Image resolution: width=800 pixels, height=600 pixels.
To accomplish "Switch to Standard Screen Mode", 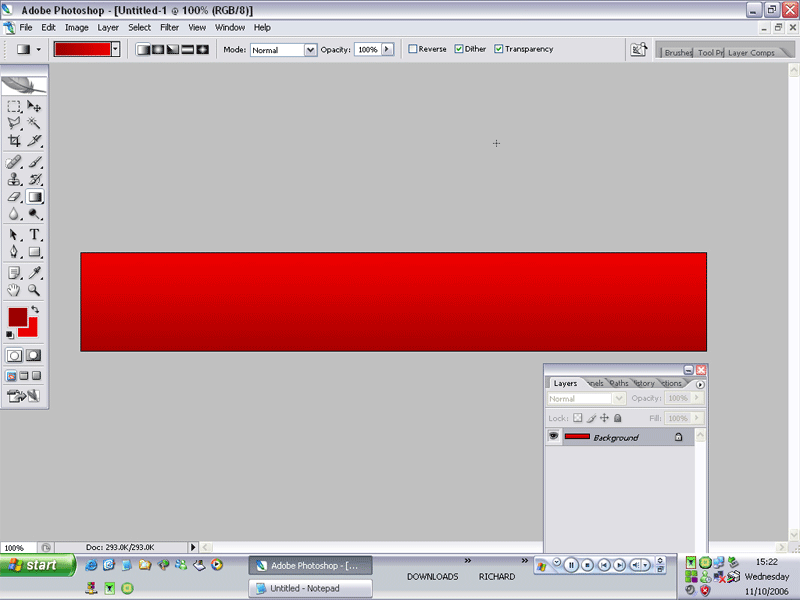I will pyautogui.click(x=11, y=376).
